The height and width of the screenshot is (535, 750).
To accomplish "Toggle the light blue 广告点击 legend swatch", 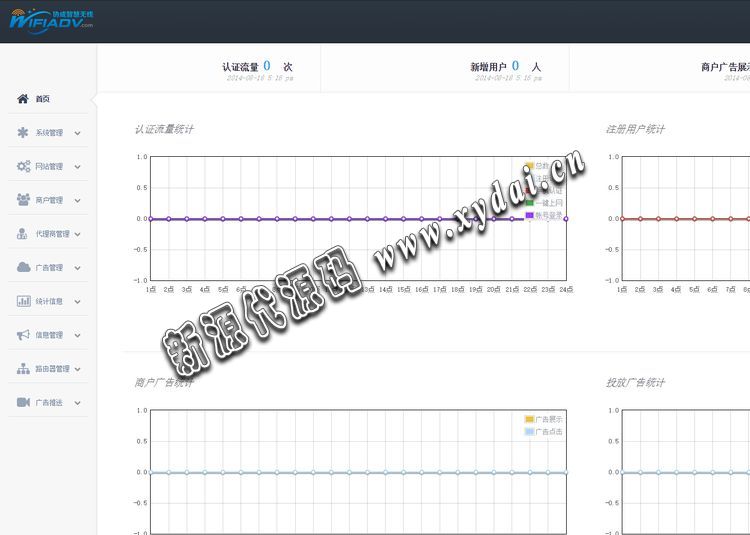I will coord(529,432).
